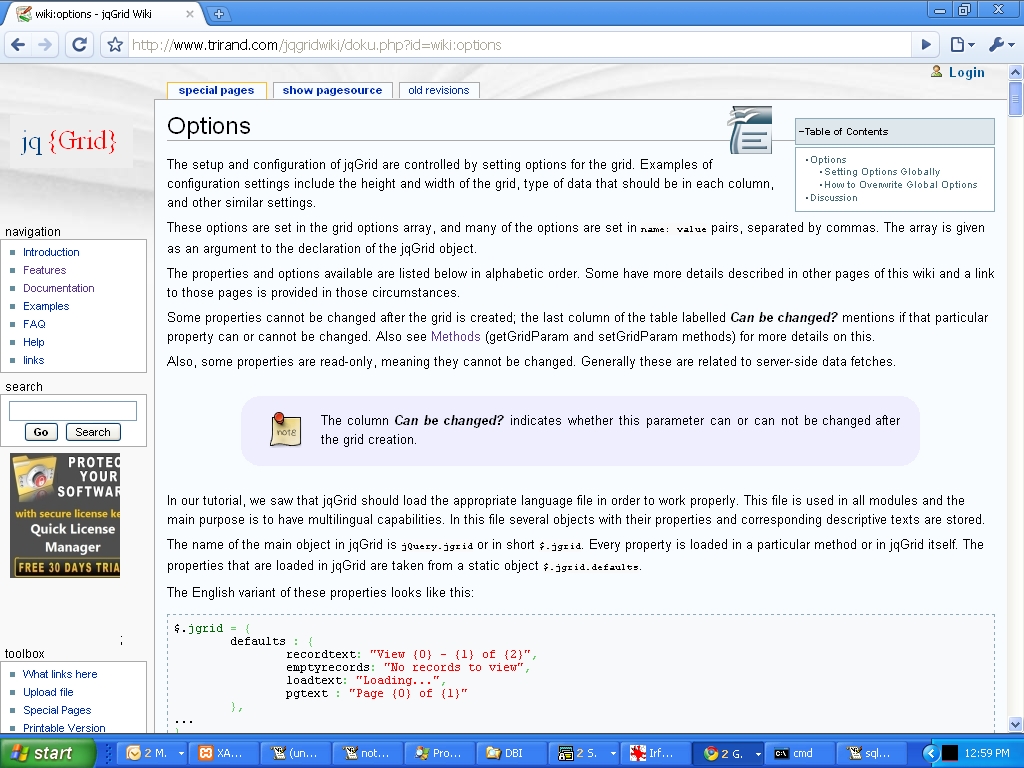Screen dimensions: 1024x768
Task: Open the Features navigation link
Action: (x=44, y=270)
